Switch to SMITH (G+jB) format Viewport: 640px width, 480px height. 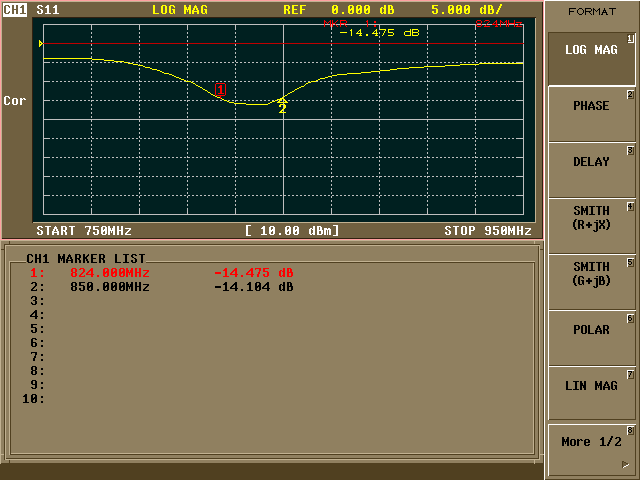pos(591,282)
